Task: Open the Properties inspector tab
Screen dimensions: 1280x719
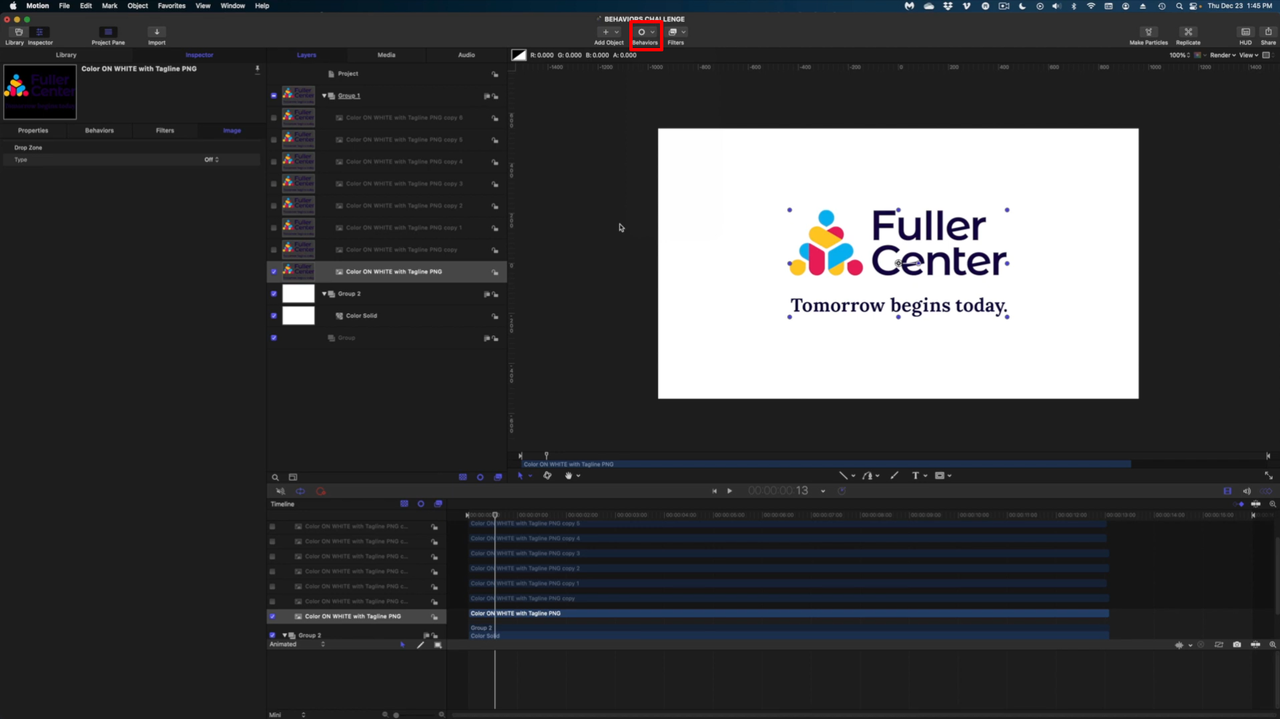Action: [x=33, y=130]
